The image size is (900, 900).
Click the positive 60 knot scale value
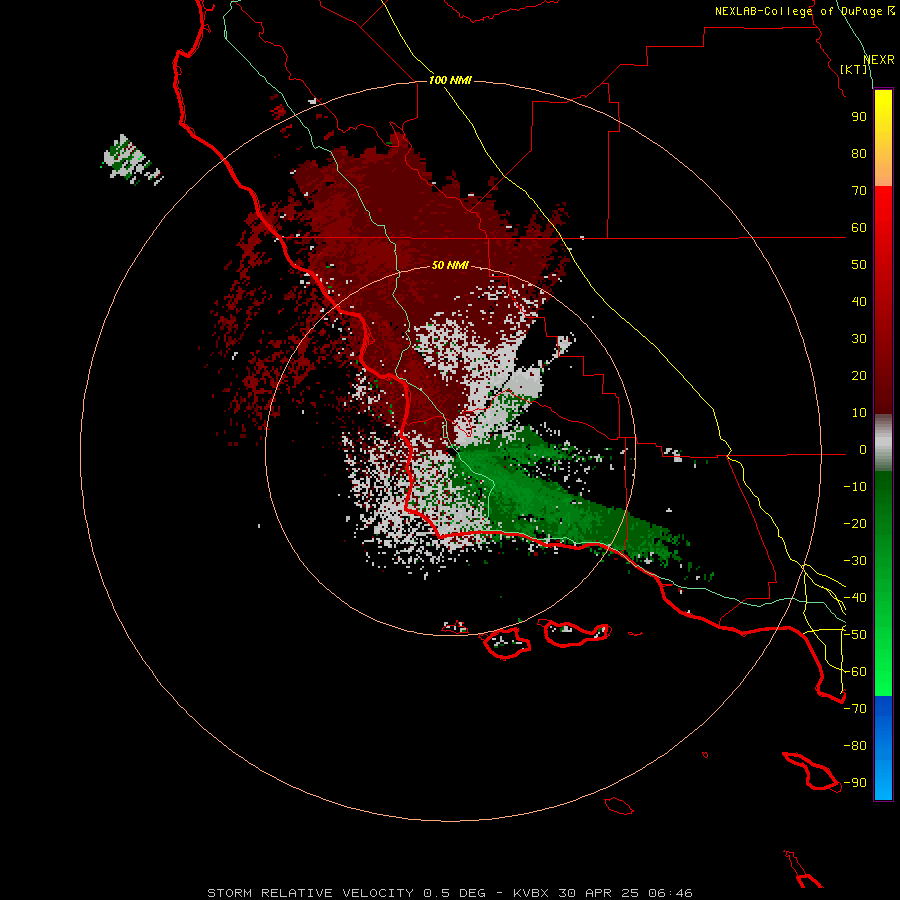point(859,227)
